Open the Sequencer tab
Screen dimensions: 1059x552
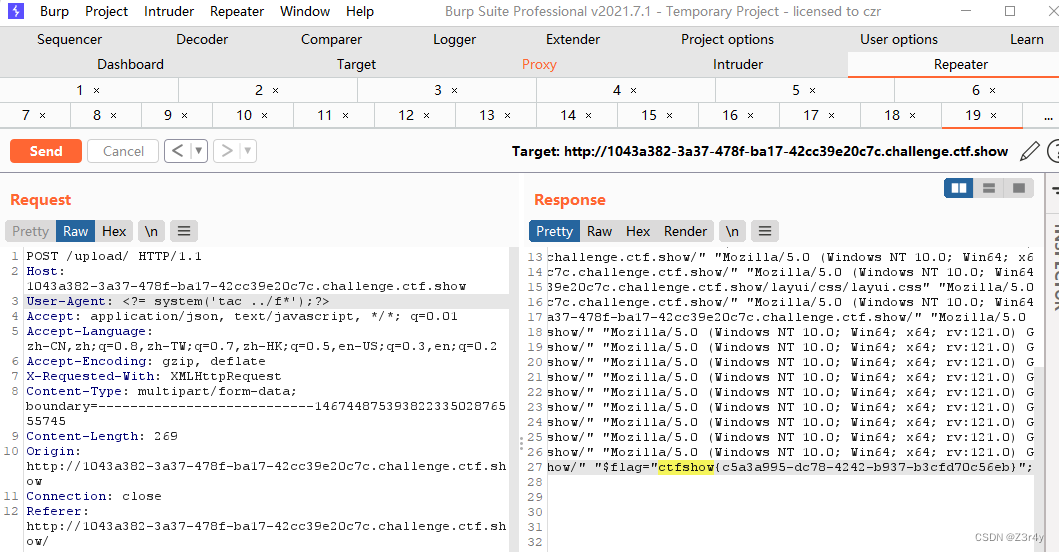click(70, 39)
